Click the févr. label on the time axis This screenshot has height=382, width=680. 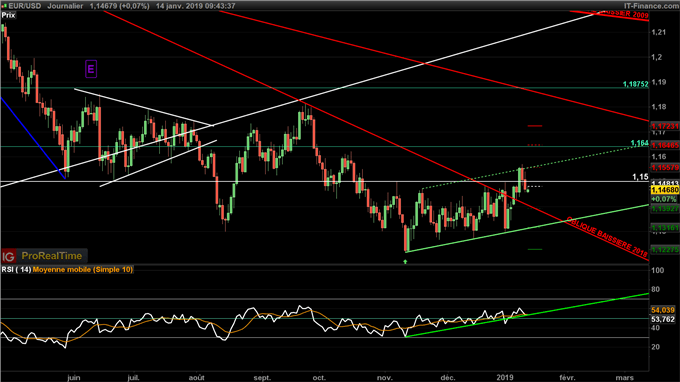[x=567, y=378]
